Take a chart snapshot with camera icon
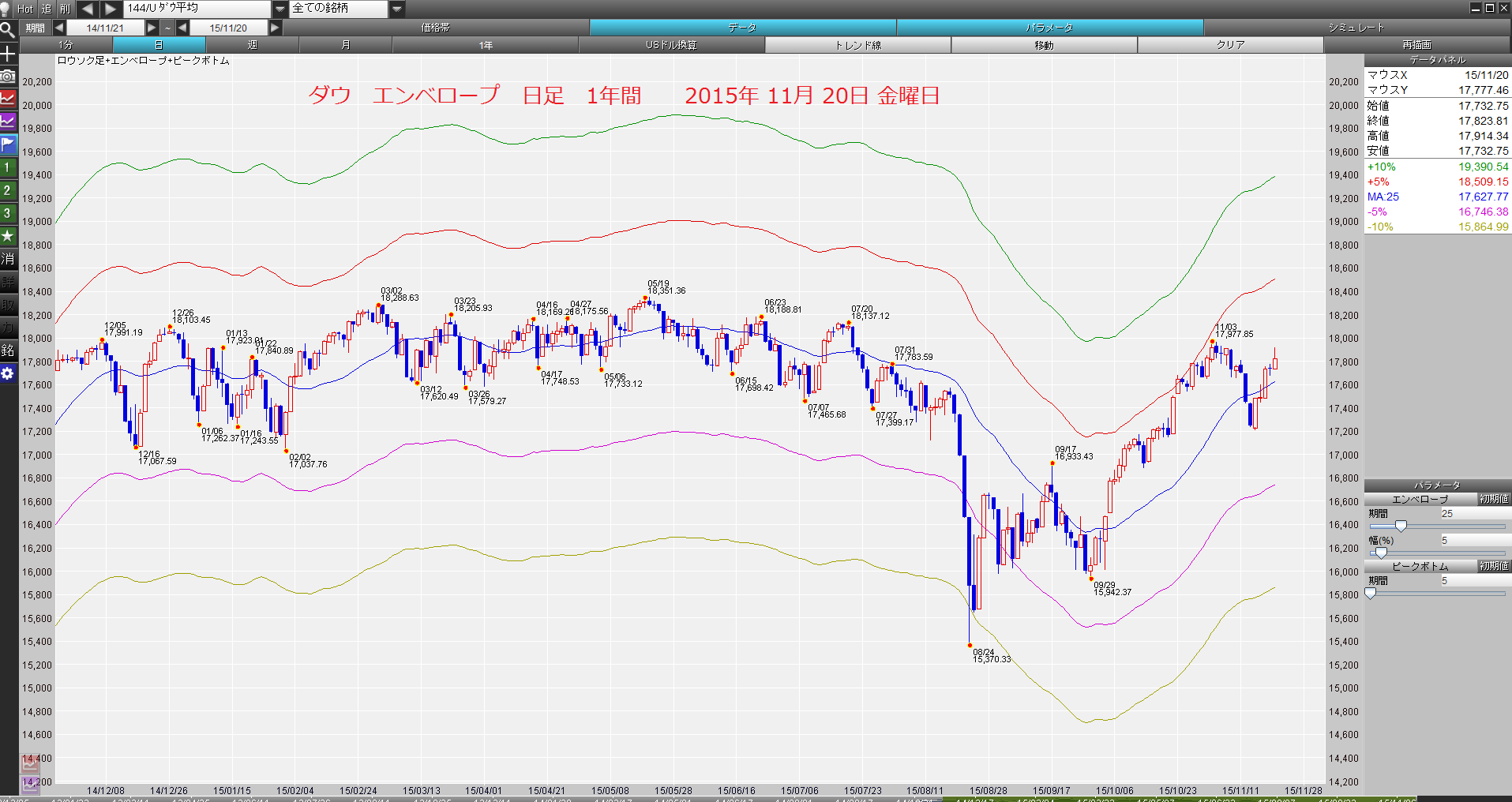Image resolution: width=1512 pixels, height=802 pixels. click(x=8, y=77)
